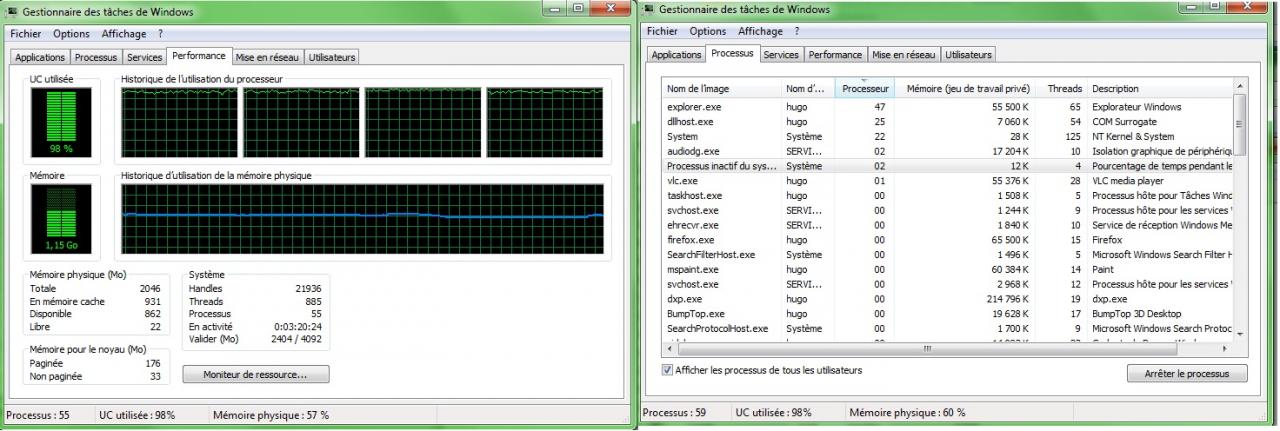
Task: Open Options menu in the performance-graphs window
Action: [x=72, y=34]
